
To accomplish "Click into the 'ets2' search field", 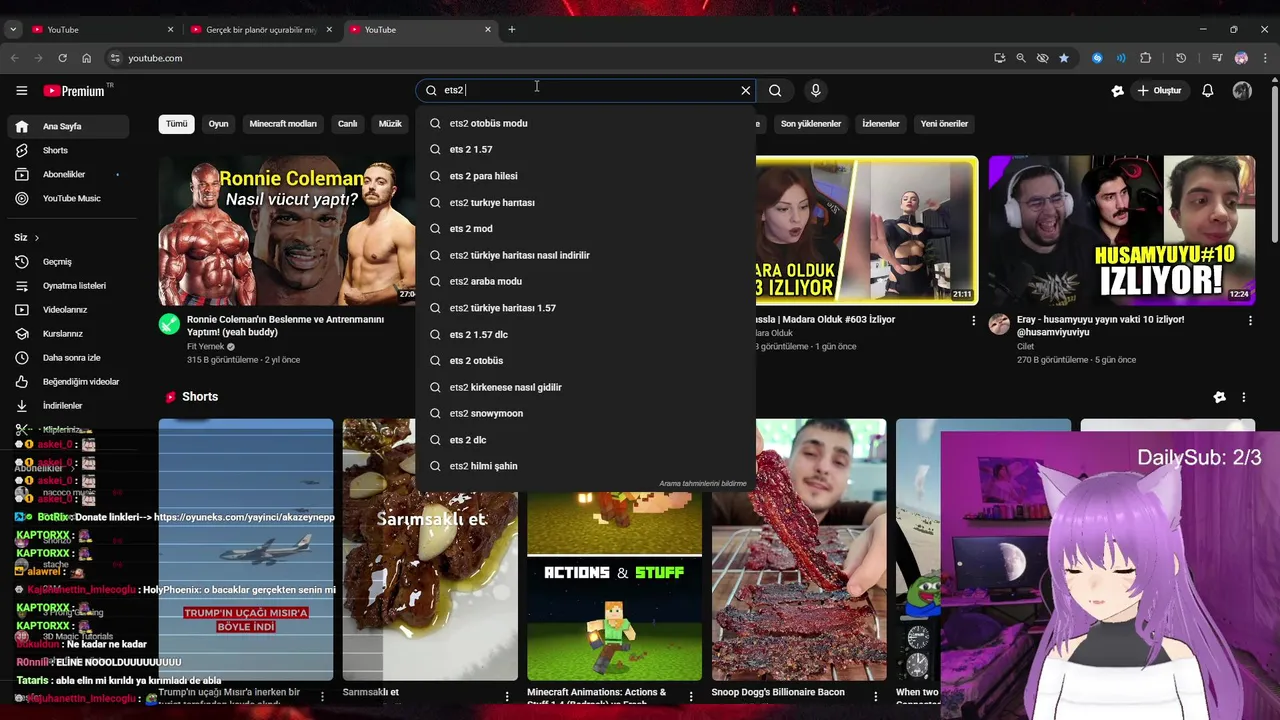I will point(585,90).
